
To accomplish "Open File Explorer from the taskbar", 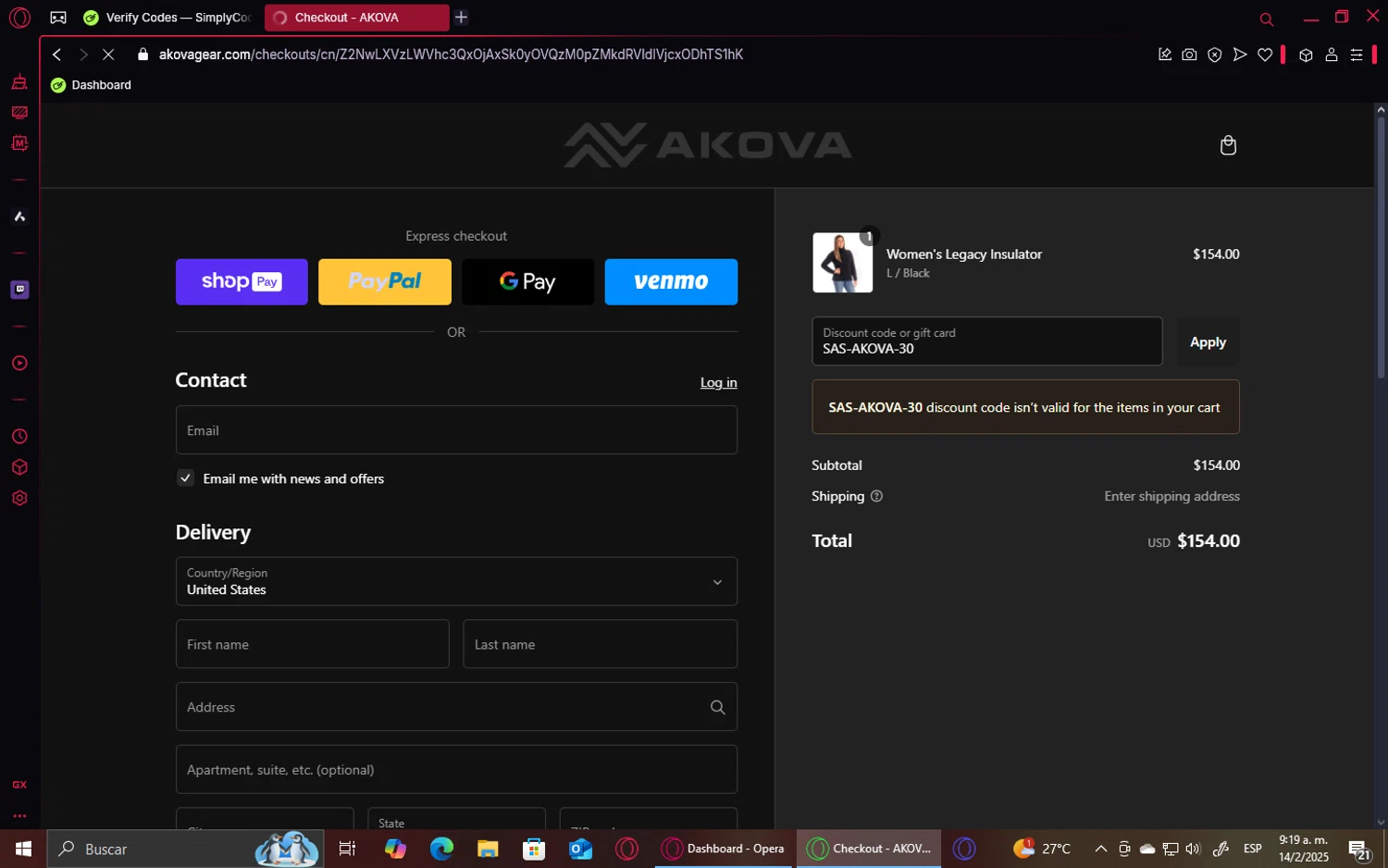I will click(x=488, y=849).
